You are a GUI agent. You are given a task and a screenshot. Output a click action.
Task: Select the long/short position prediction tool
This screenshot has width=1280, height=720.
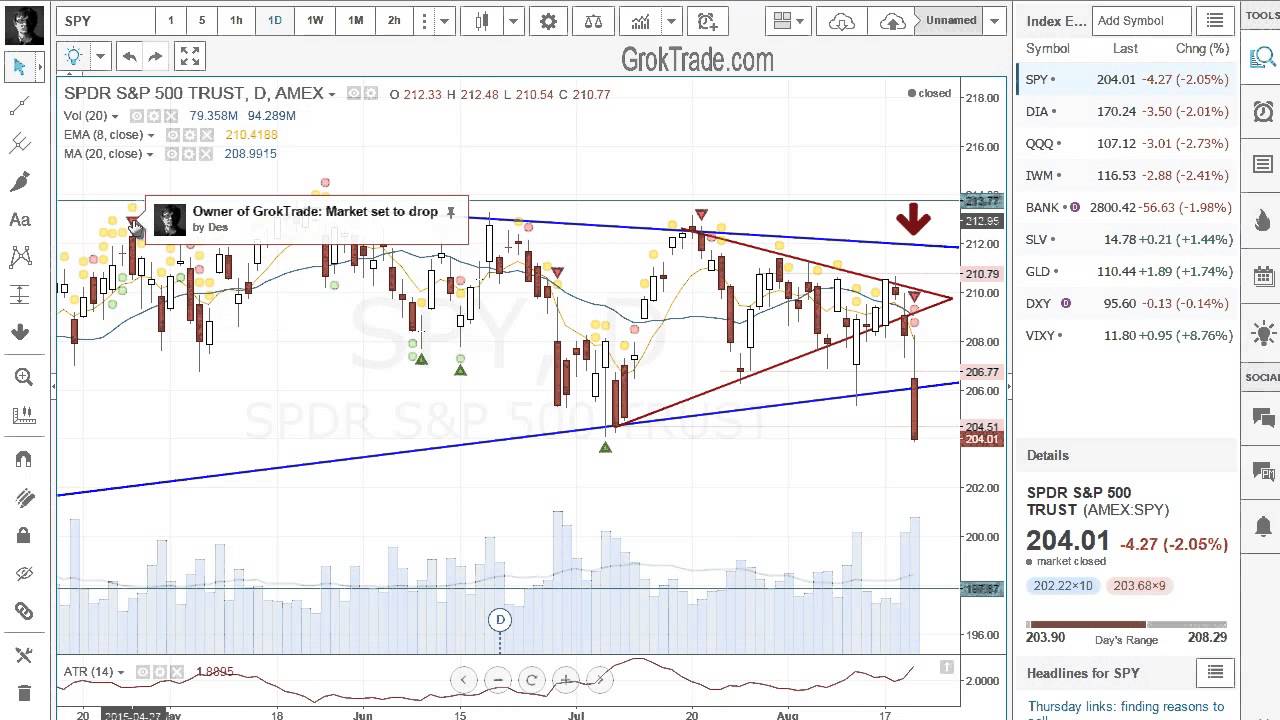pos(20,295)
